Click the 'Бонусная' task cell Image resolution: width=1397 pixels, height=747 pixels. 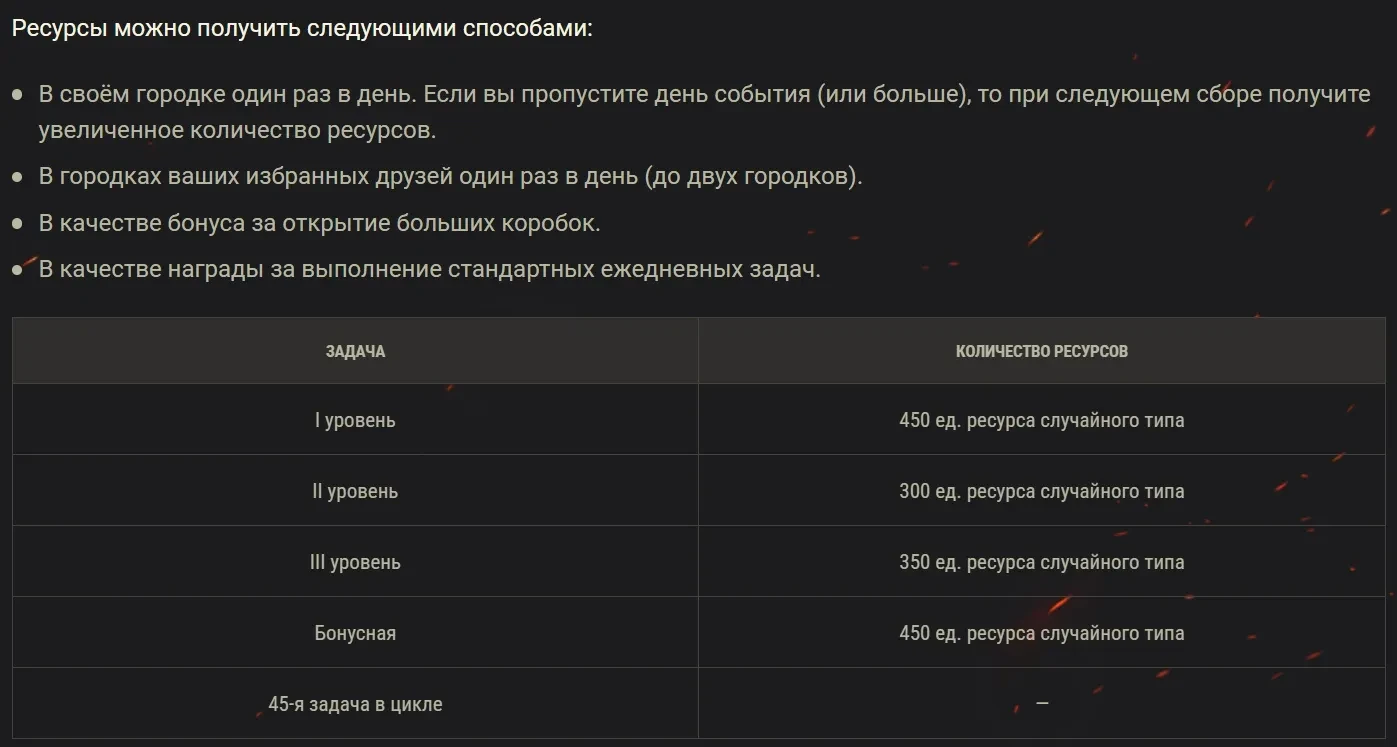pyautogui.click(x=355, y=633)
